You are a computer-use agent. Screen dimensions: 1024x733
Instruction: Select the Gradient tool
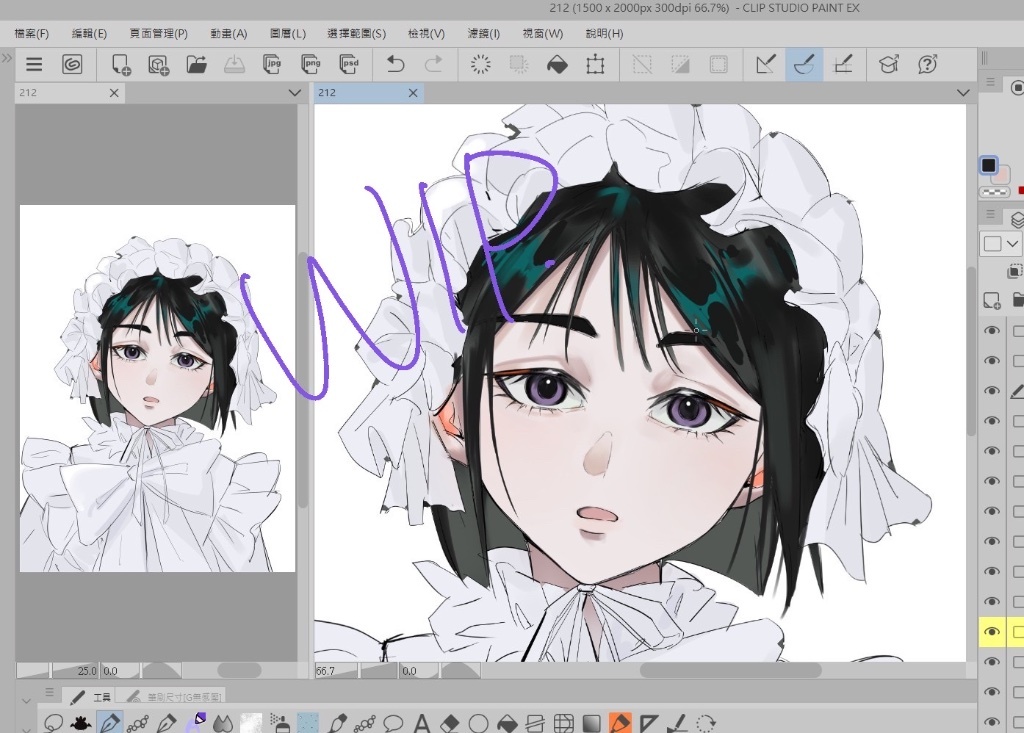592,723
